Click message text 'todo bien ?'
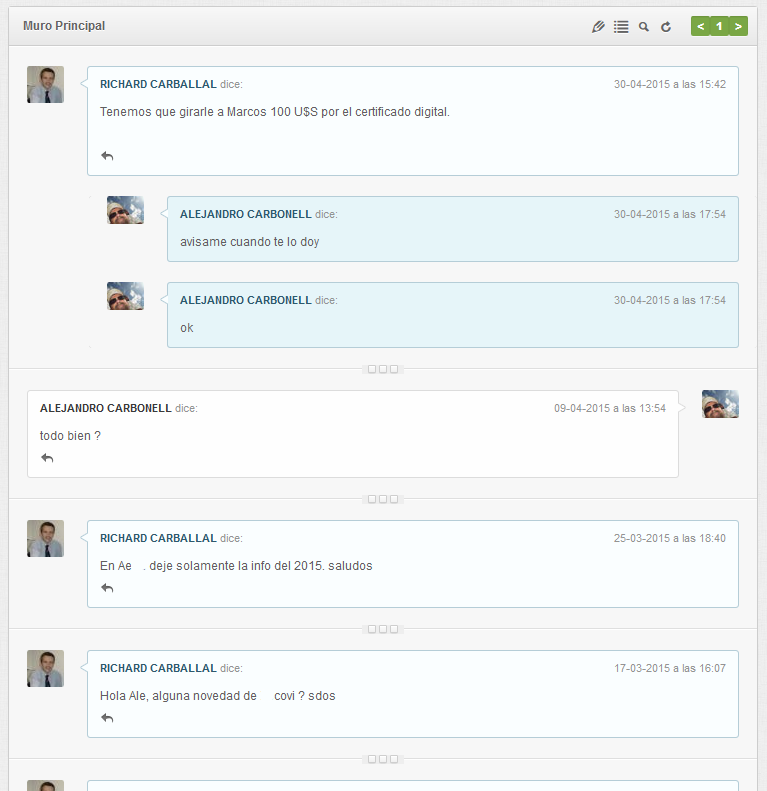This screenshot has height=791, width=767. (70, 436)
